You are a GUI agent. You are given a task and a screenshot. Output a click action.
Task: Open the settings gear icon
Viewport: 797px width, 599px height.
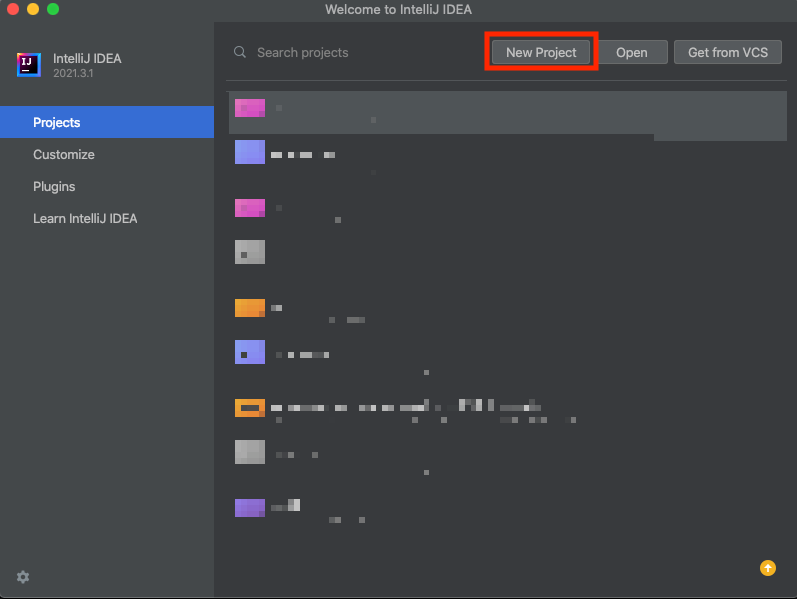[23, 577]
